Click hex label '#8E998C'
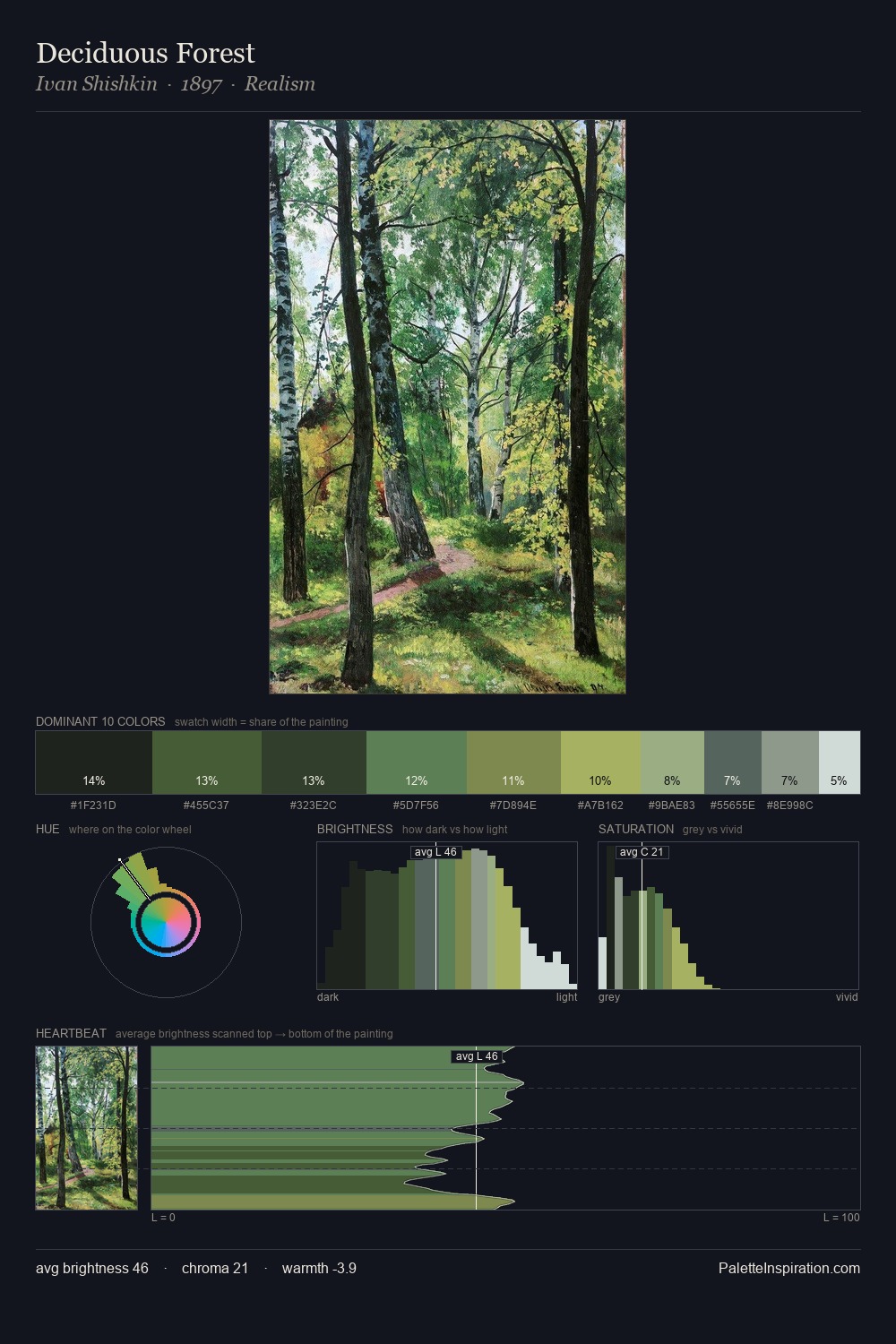 click(x=789, y=806)
